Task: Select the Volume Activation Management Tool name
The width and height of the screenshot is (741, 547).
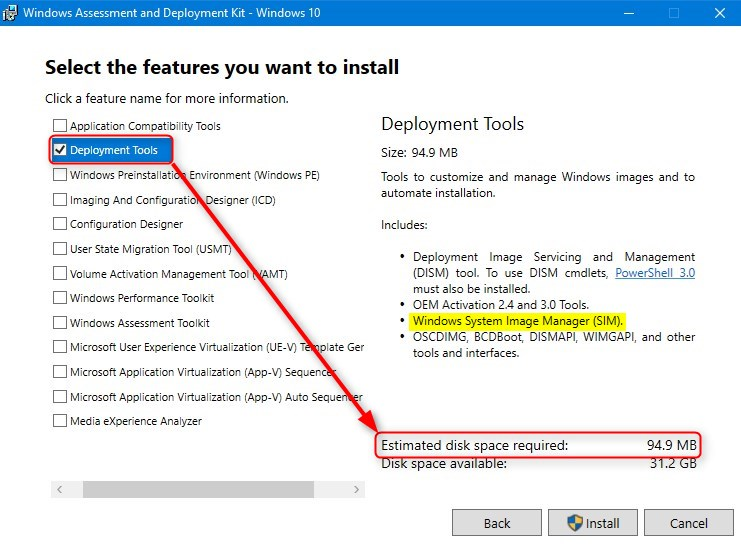Action: (x=159, y=274)
